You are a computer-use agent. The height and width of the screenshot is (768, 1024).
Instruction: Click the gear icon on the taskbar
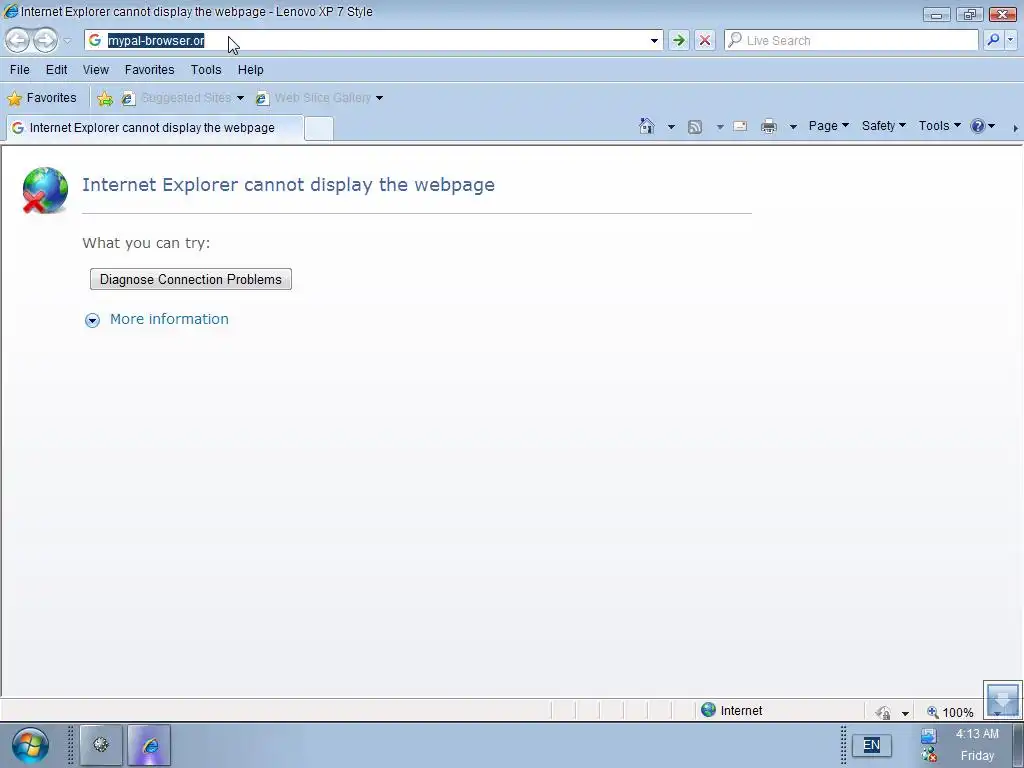click(101, 744)
